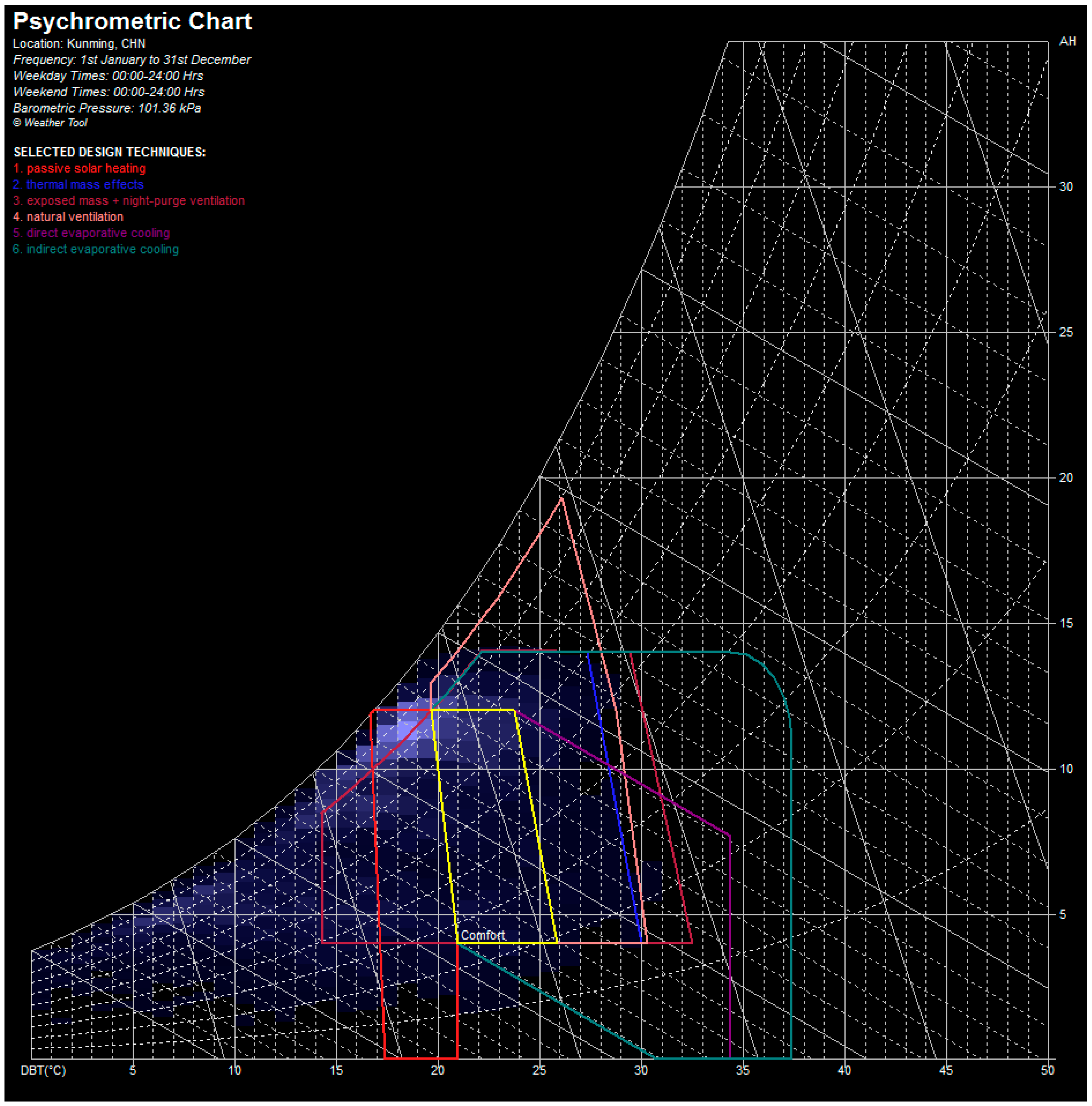Click the Weekday Times line

pyautogui.click(x=108, y=76)
